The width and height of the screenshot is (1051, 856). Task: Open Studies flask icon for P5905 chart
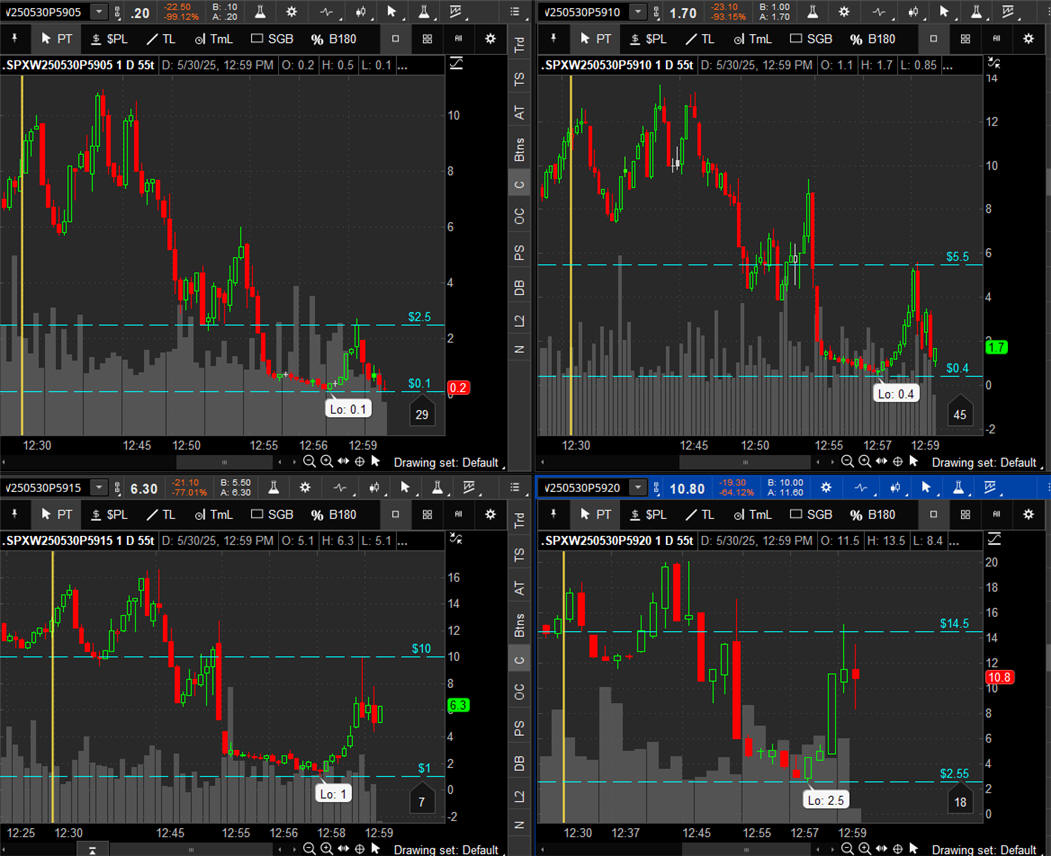click(x=261, y=12)
